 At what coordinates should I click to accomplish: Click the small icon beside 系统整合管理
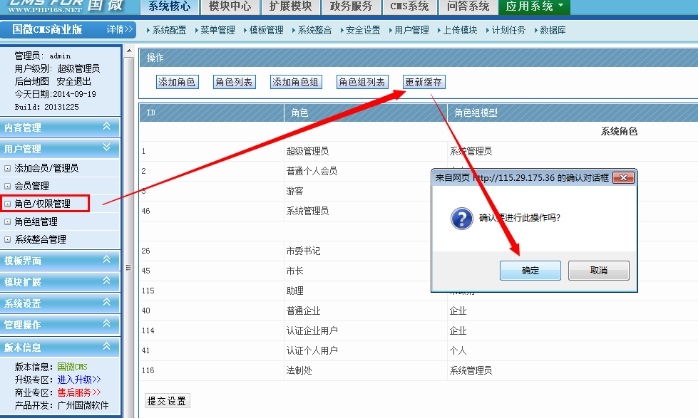8,240
